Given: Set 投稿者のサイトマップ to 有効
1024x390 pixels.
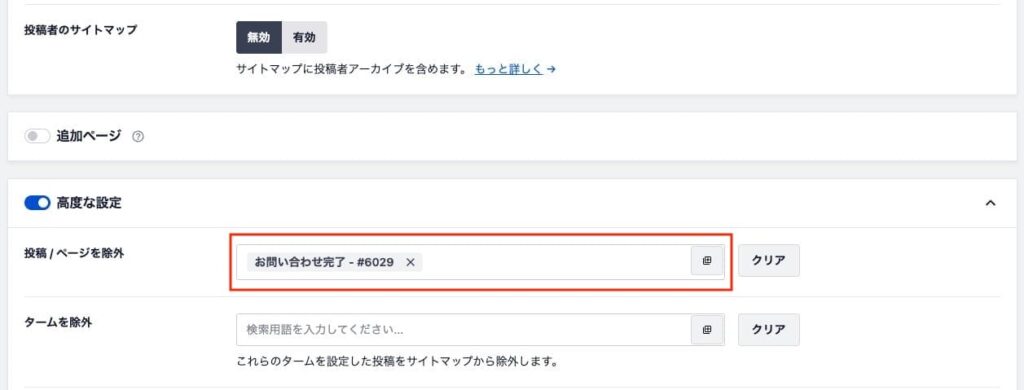Looking at the screenshot, I should point(304,37).
